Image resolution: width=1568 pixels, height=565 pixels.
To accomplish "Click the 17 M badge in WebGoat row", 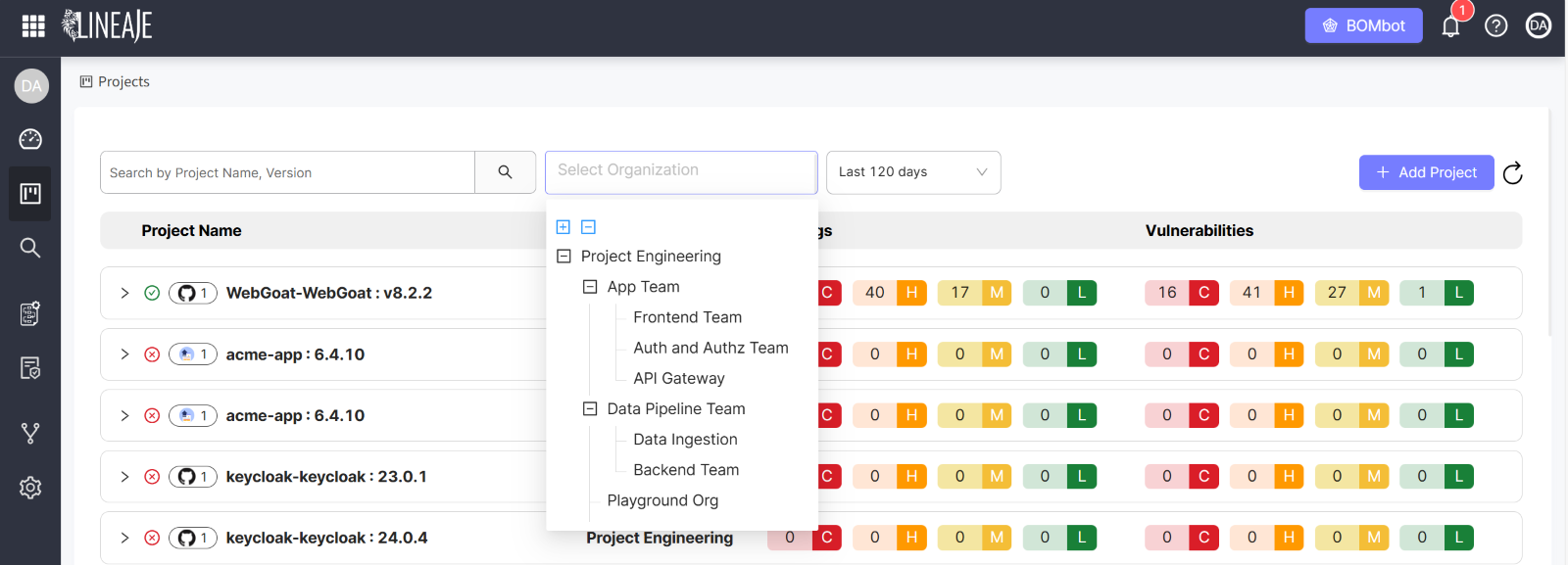I will click(x=975, y=293).
